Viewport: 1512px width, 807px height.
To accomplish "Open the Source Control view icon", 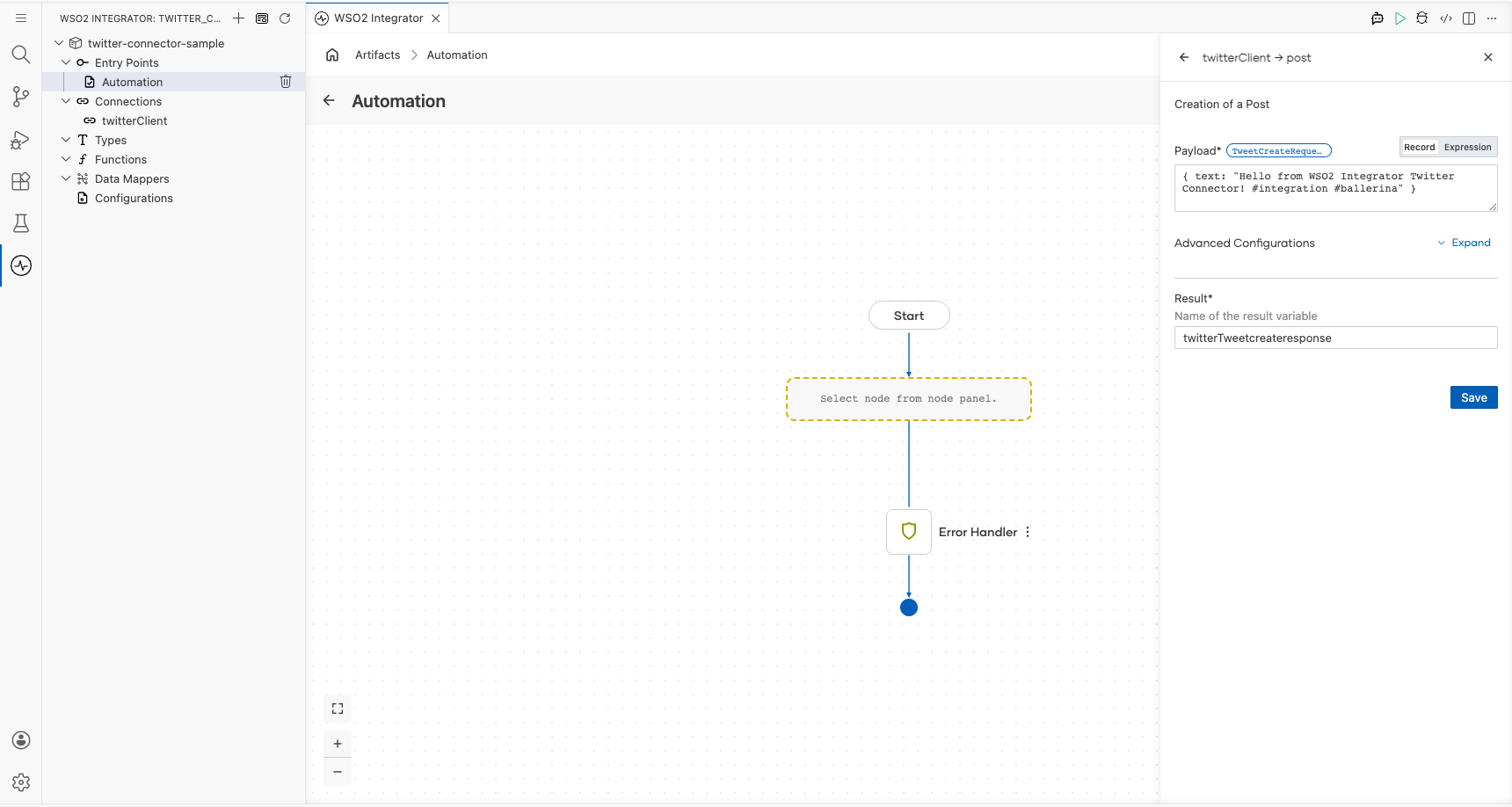I will (x=21, y=97).
